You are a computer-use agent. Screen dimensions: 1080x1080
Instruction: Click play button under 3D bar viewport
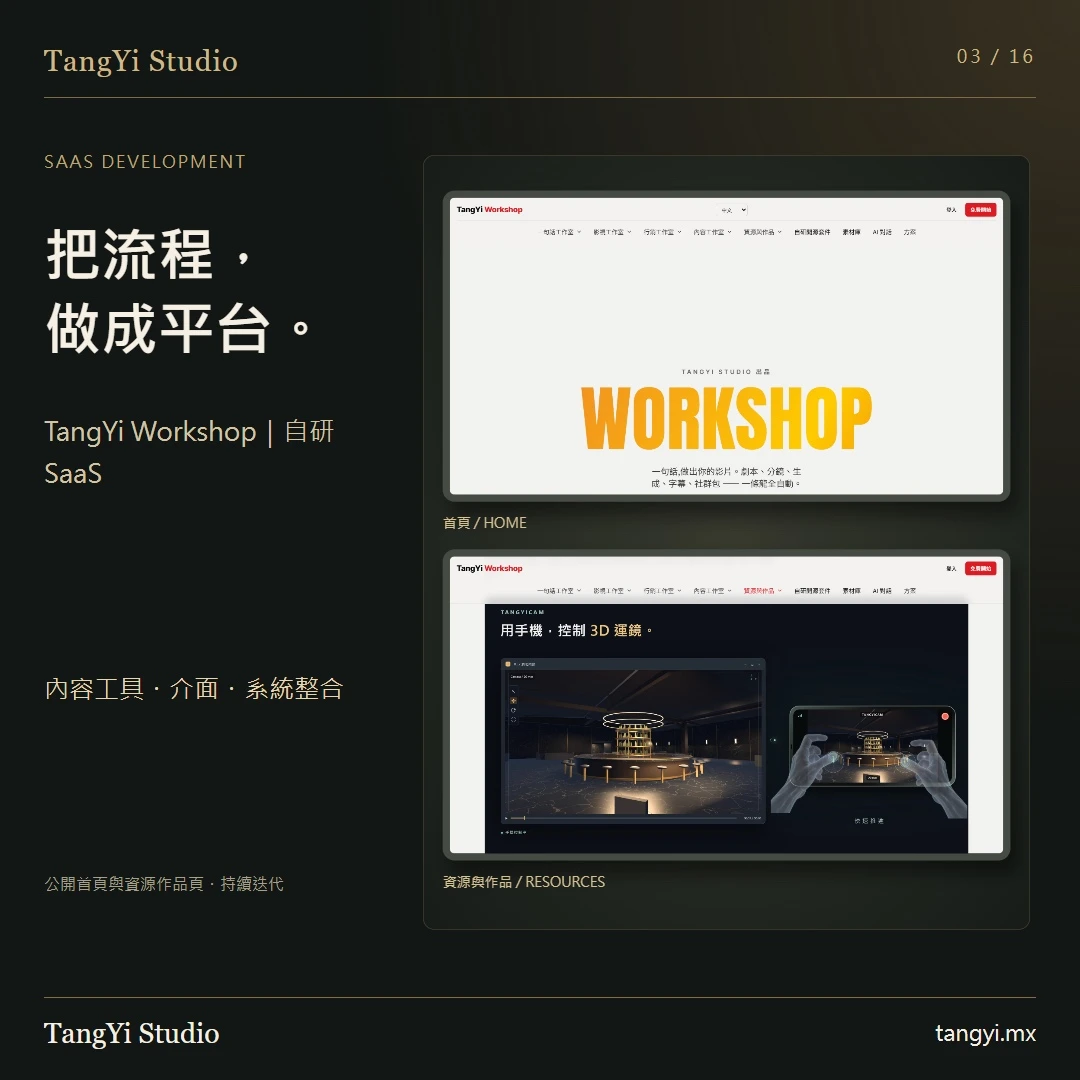[506, 818]
